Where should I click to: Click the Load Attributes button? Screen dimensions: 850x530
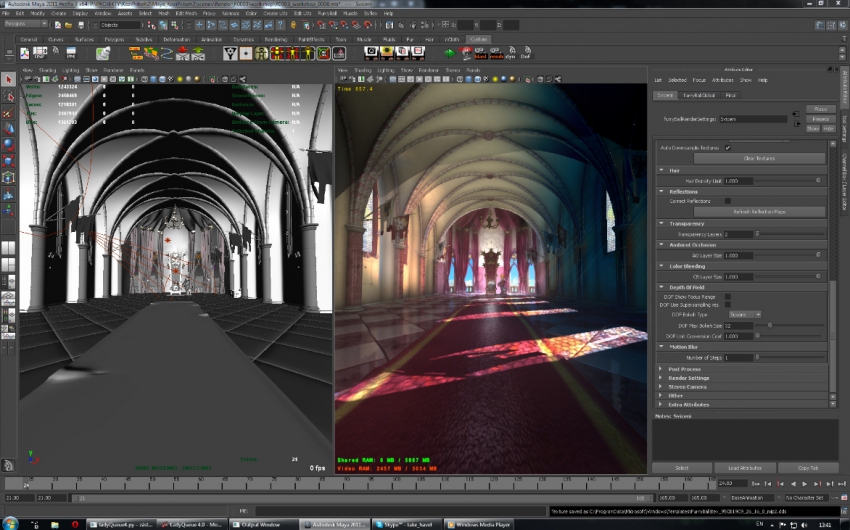[744, 468]
